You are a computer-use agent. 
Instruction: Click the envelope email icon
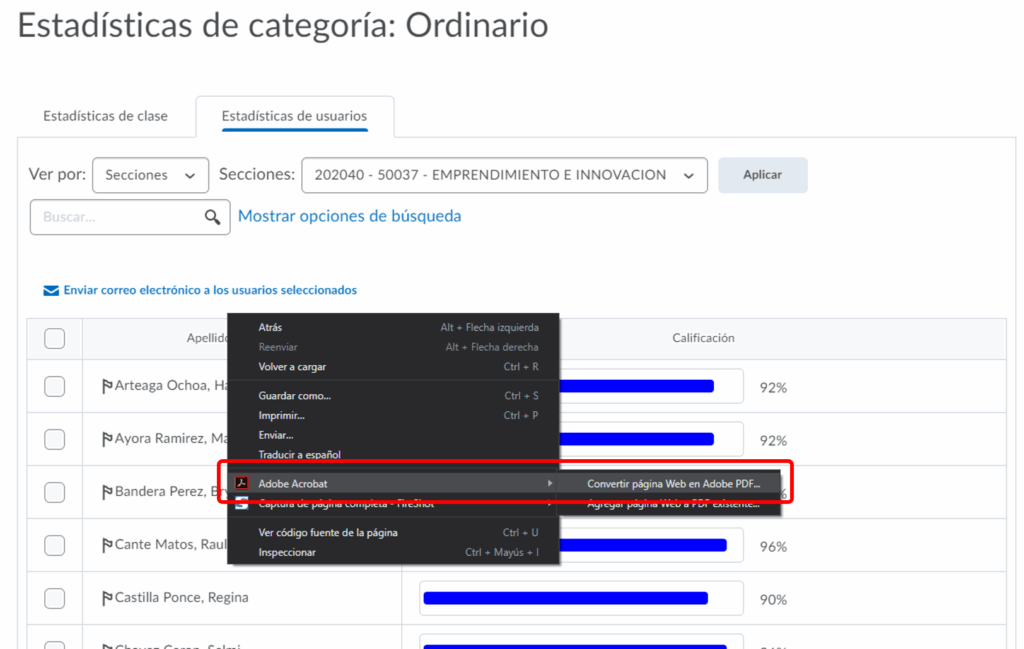click(x=51, y=291)
